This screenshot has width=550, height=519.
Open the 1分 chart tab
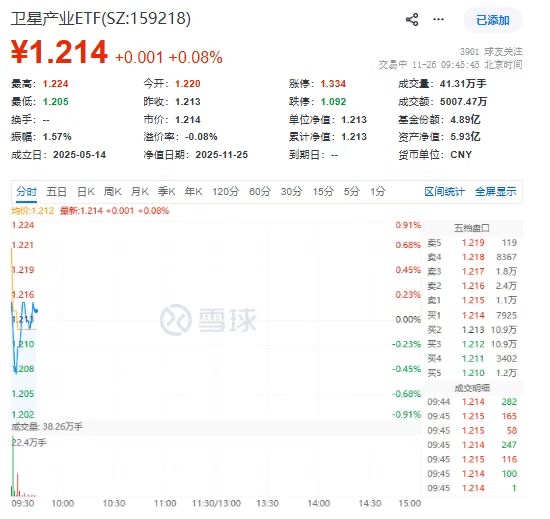378,191
